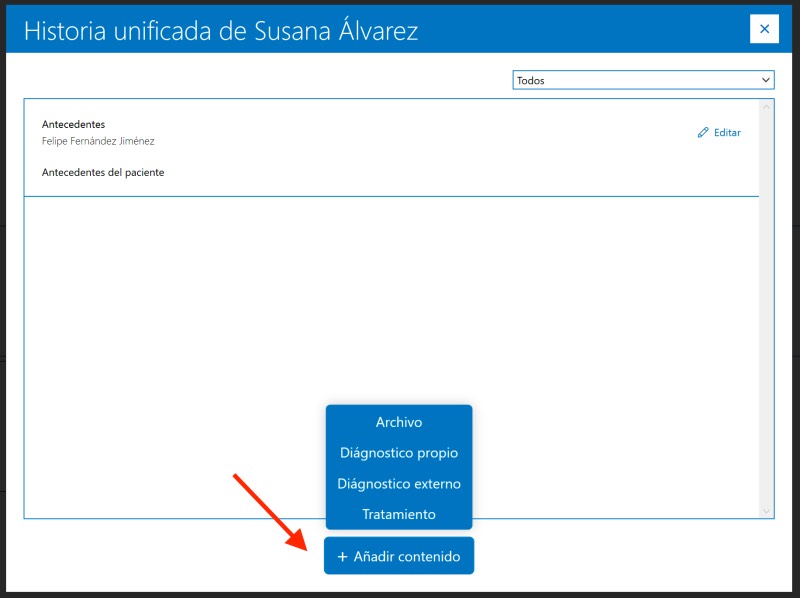Click the pencil icon next to Editar
The width and height of the screenshot is (800, 598).
click(x=703, y=133)
